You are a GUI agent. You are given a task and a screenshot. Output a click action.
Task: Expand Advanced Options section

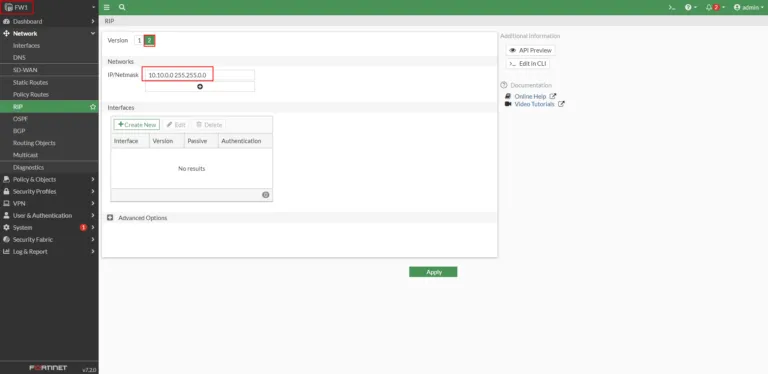point(138,218)
